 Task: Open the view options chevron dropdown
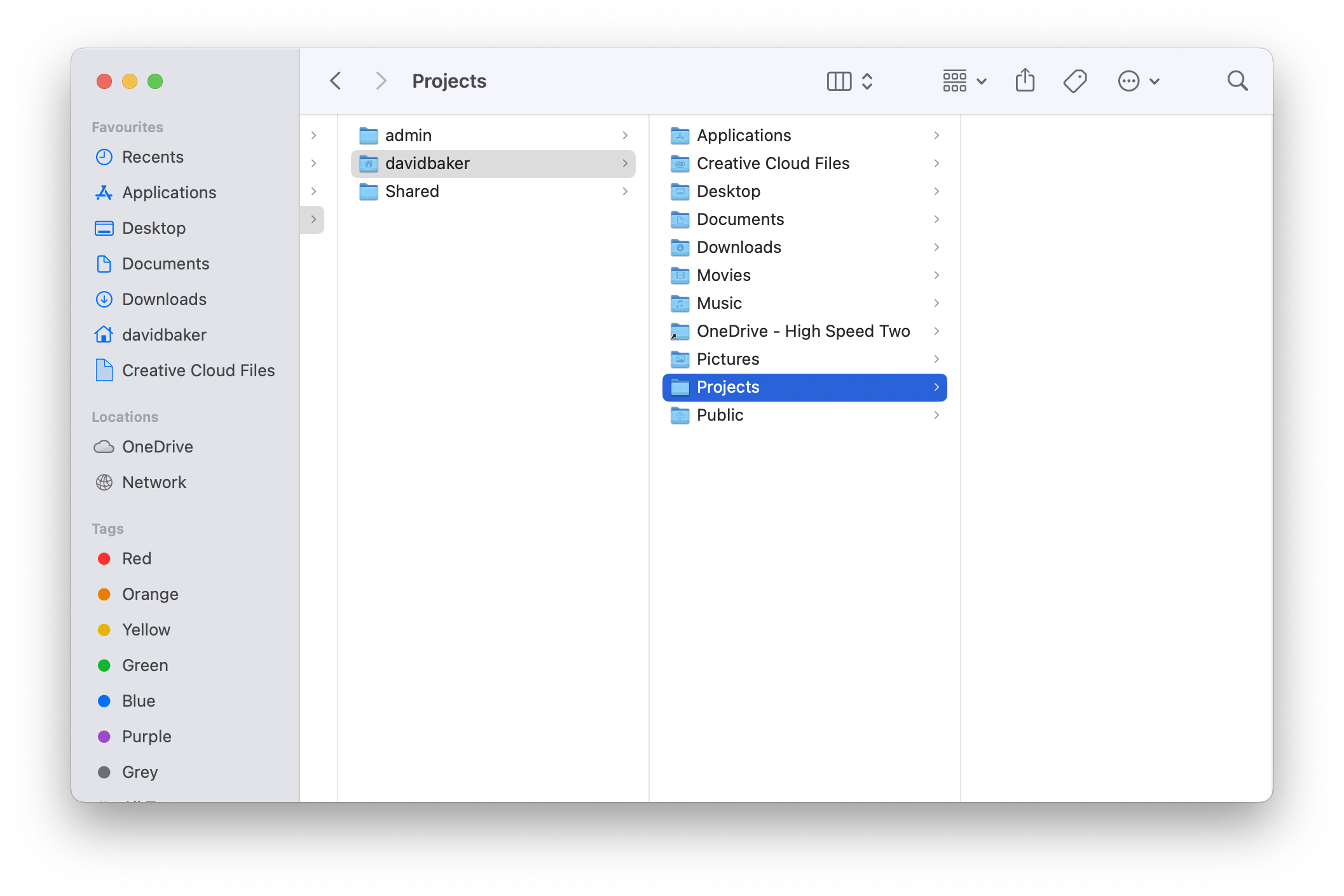click(x=867, y=80)
